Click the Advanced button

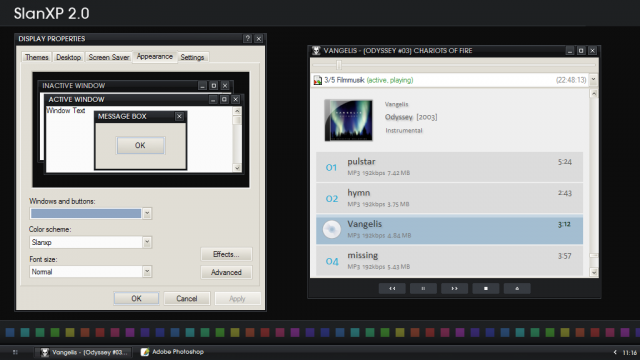pyautogui.click(x=226, y=272)
